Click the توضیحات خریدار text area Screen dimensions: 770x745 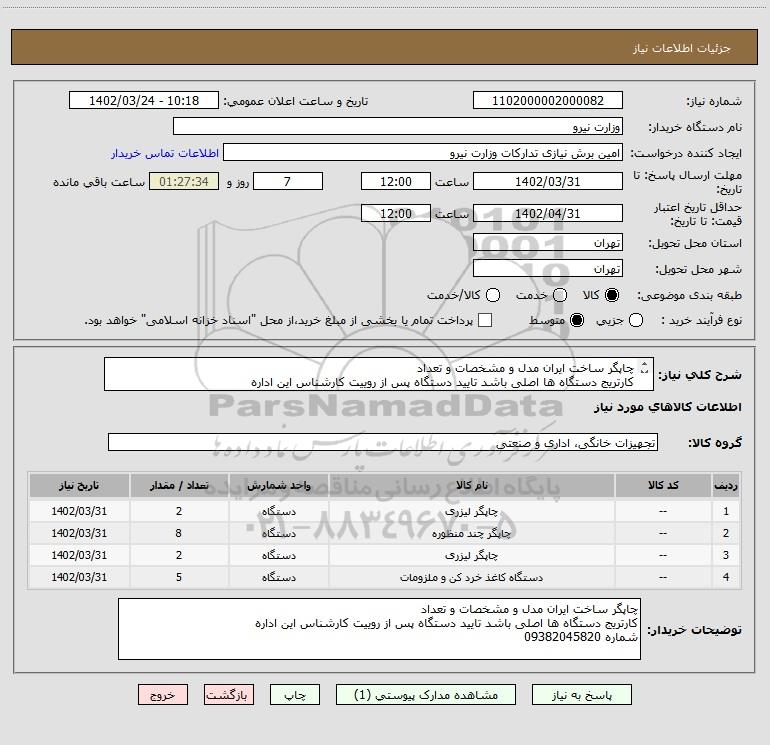(379, 629)
